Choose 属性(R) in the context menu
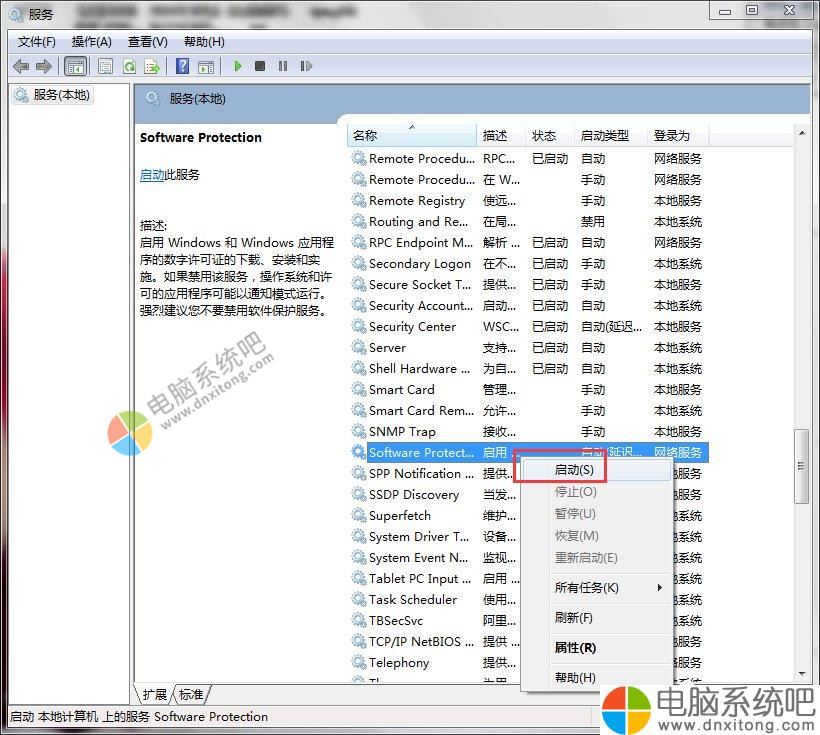This screenshot has width=820, height=735. point(597,648)
